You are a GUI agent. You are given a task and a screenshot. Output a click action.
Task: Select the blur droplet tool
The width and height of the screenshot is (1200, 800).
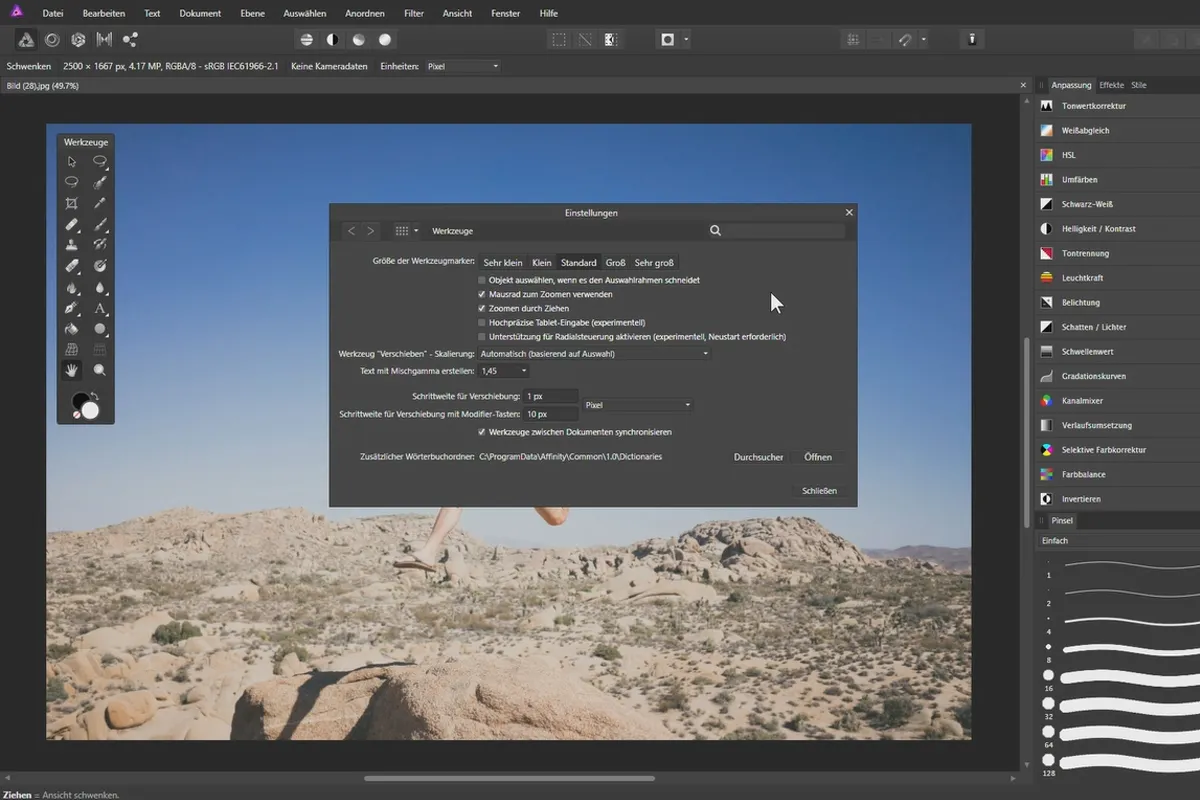tap(100, 287)
